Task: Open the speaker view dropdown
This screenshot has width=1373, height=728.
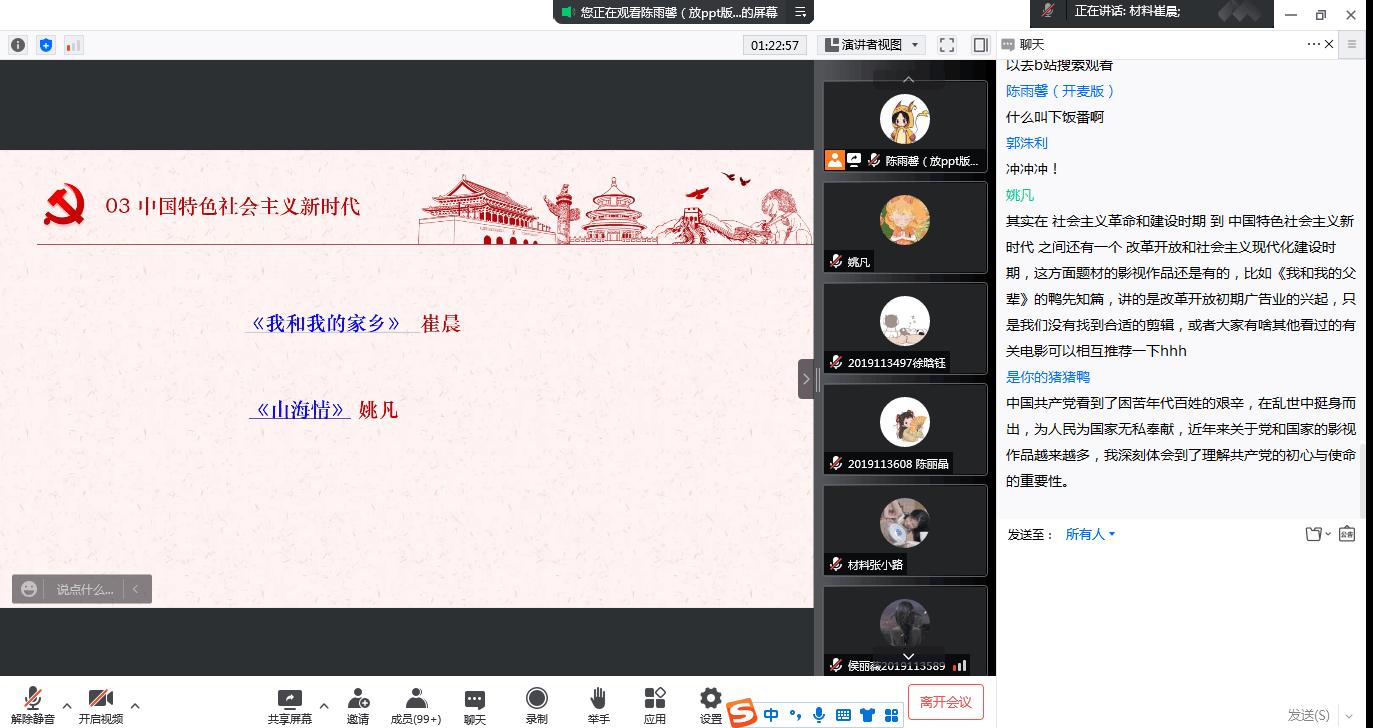Action: coord(871,45)
